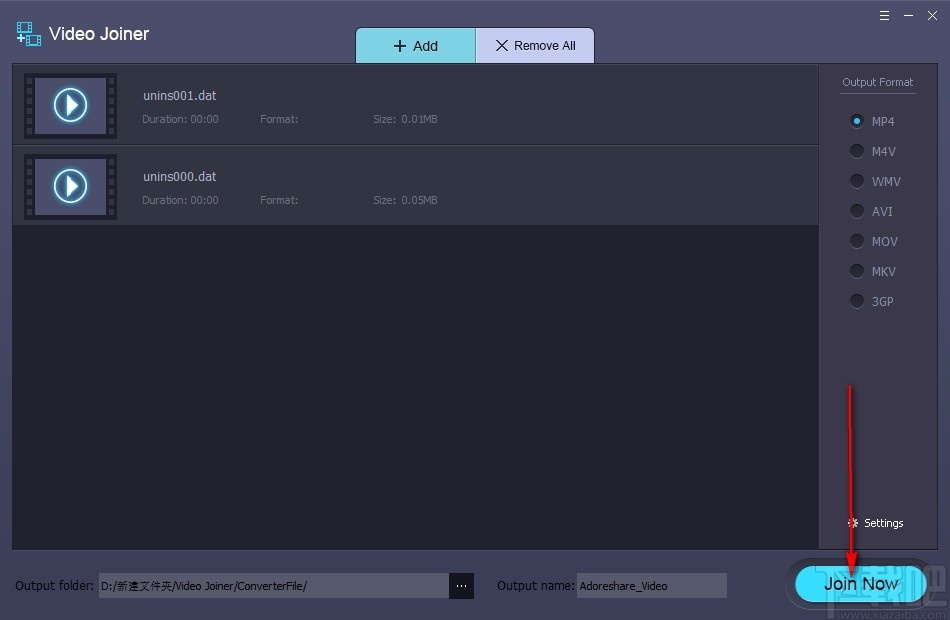The height and width of the screenshot is (620, 950).
Task: Click the output folder path field
Action: point(275,585)
